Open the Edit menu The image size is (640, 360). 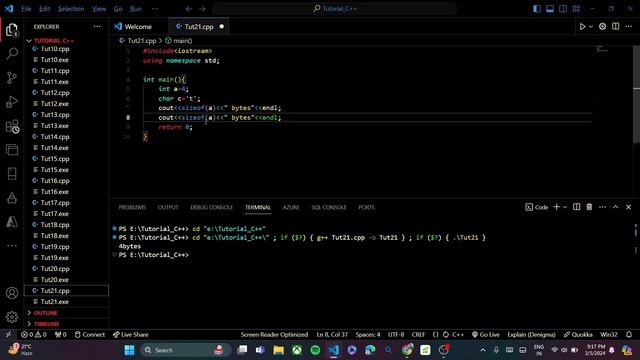click(x=44, y=9)
